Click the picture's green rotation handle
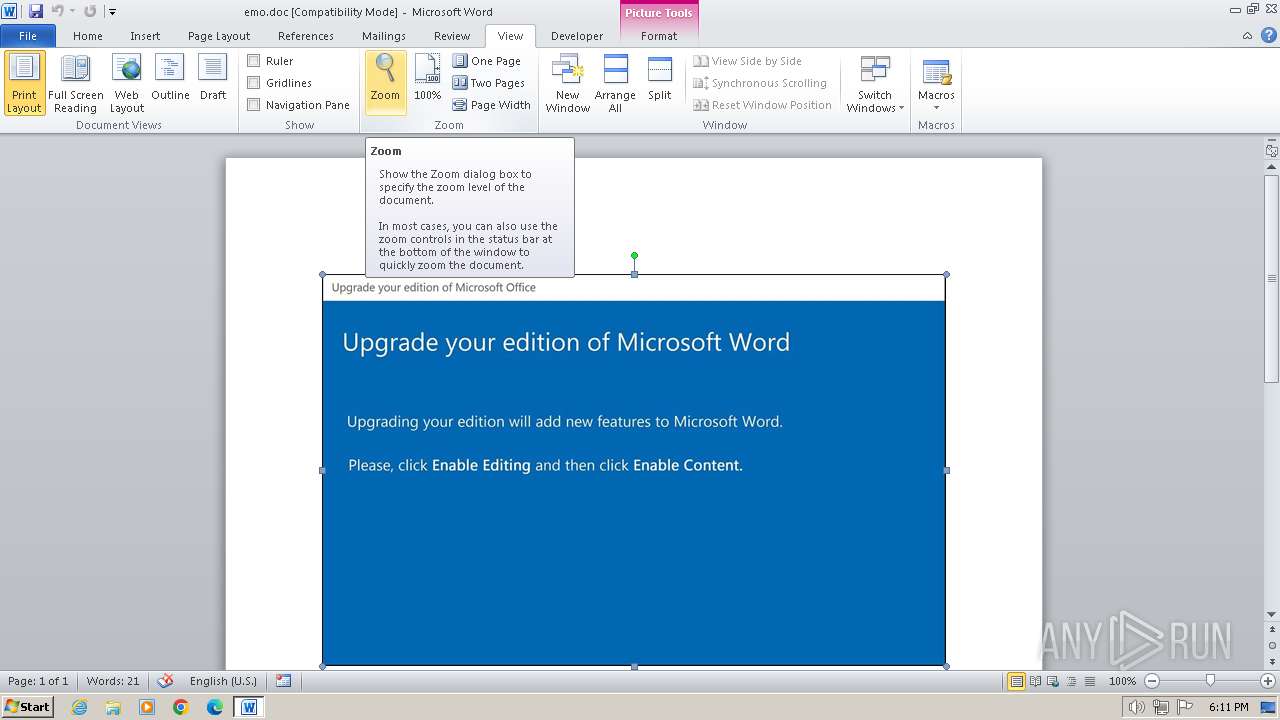This screenshot has width=1280, height=720. (x=634, y=255)
